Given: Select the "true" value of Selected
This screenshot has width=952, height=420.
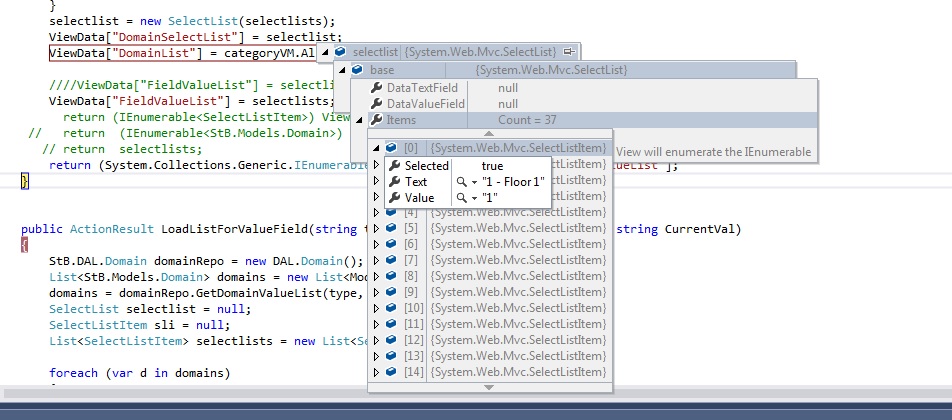Looking at the screenshot, I should click(x=492, y=166).
